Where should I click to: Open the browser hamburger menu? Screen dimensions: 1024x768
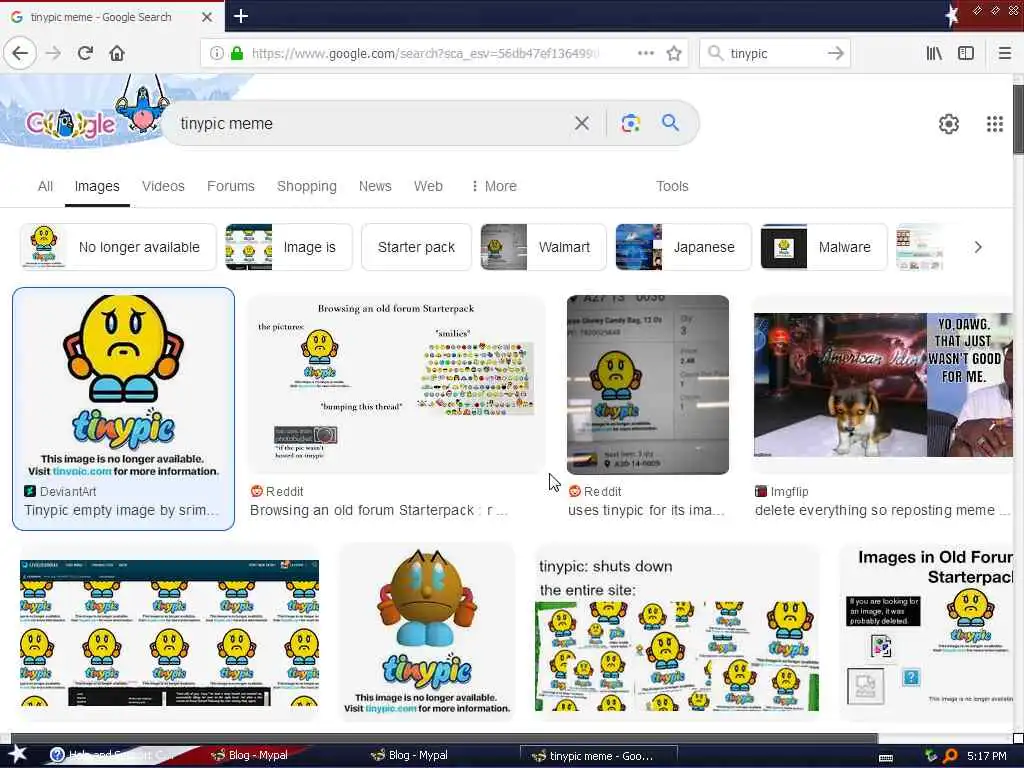coord(1004,53)
